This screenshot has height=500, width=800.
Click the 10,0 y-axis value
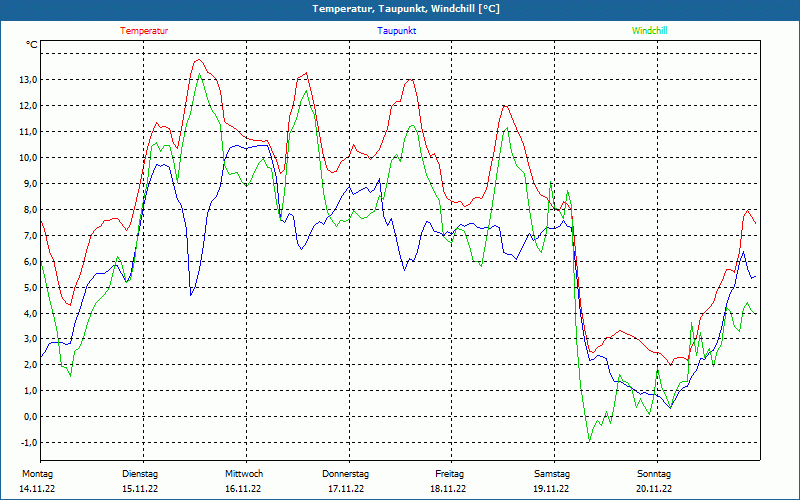pyautogui.click(x=29, y=158)
